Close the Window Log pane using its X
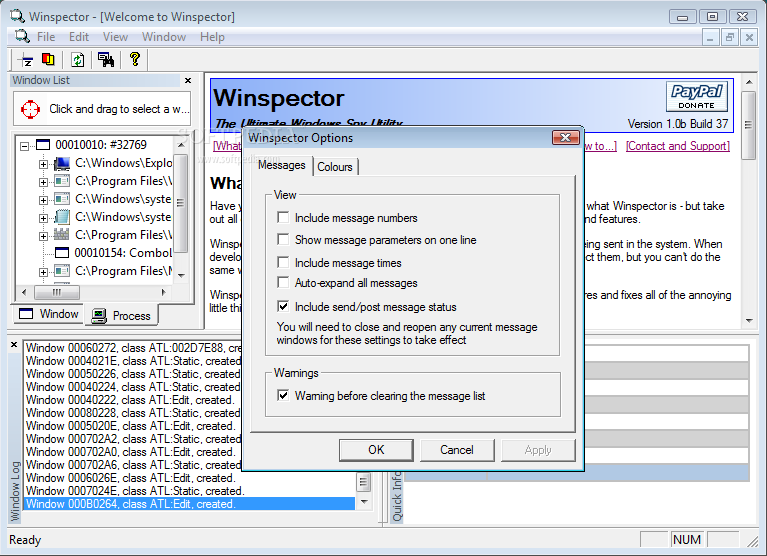Image resolution: width=767 pixels, height=556 pixels. (x=14, y=345)
